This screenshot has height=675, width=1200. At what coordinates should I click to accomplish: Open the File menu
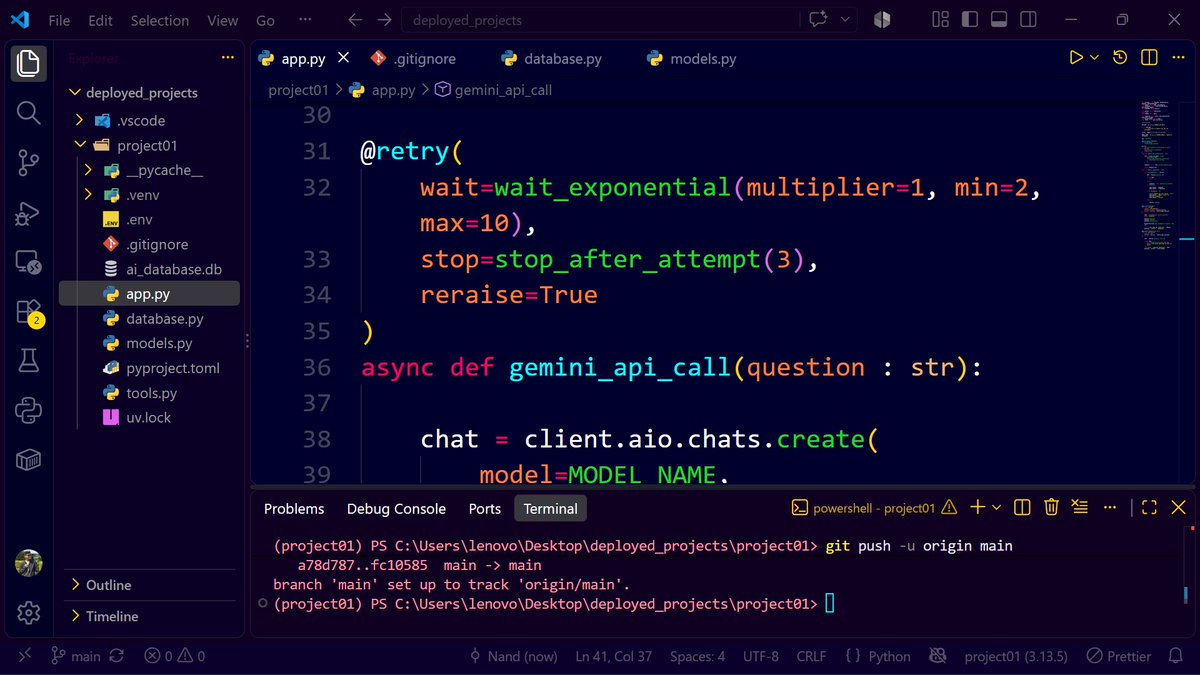(59, 20)
